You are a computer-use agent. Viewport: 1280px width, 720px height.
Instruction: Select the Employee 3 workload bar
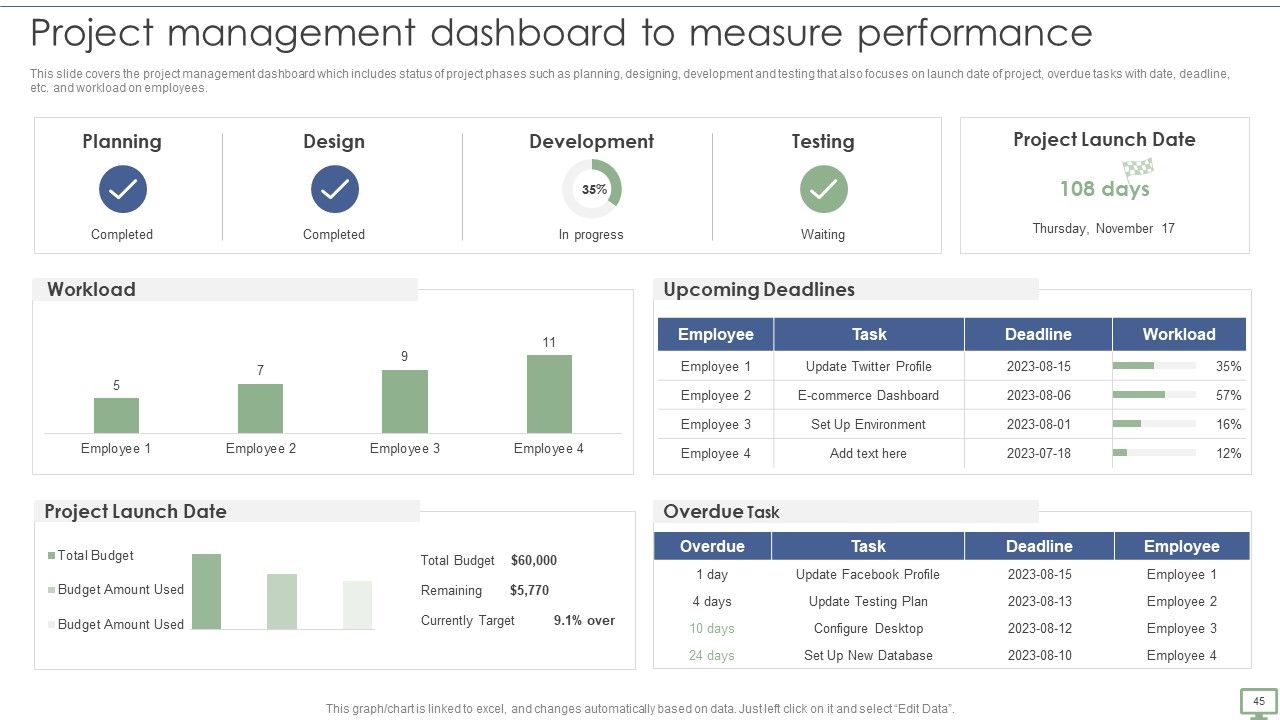(405, 401)
